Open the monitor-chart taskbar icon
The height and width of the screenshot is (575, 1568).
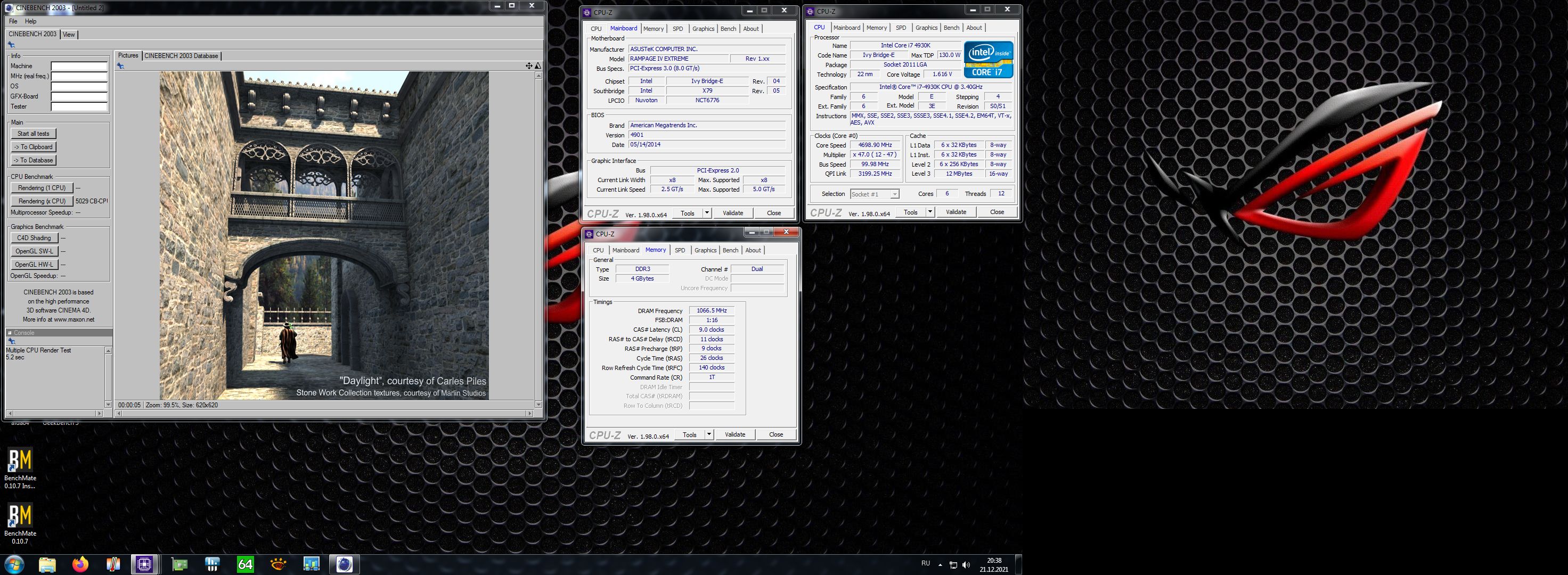311,564
